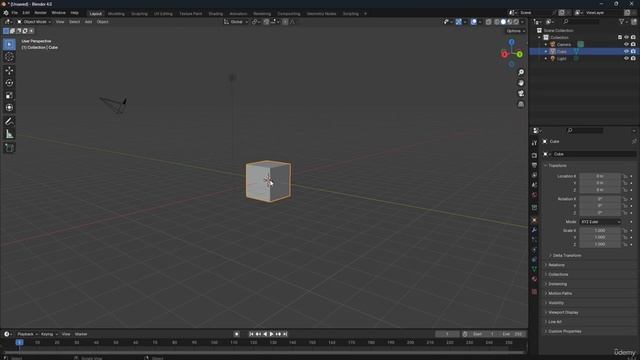Jump to the timeline start frame
640x360 pixels.
pos(251,334)
